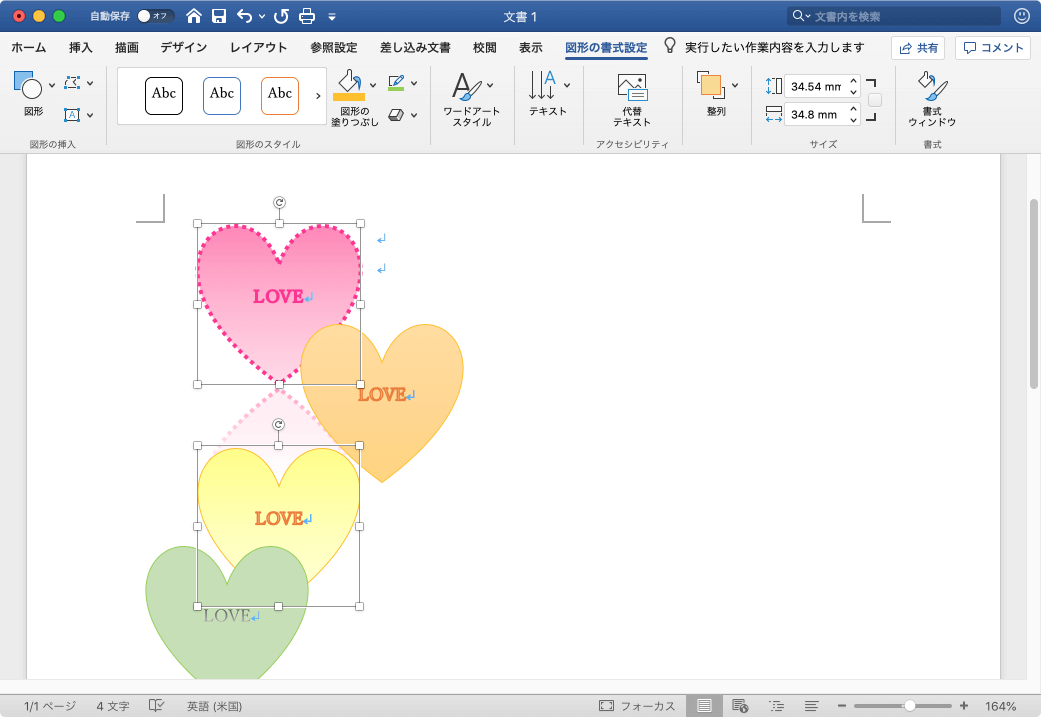Image resolution: width=1041 pixels, height=717 pixels.
Task: Expand WordArt Styles dropdown arrow
Action: point(490,85)
